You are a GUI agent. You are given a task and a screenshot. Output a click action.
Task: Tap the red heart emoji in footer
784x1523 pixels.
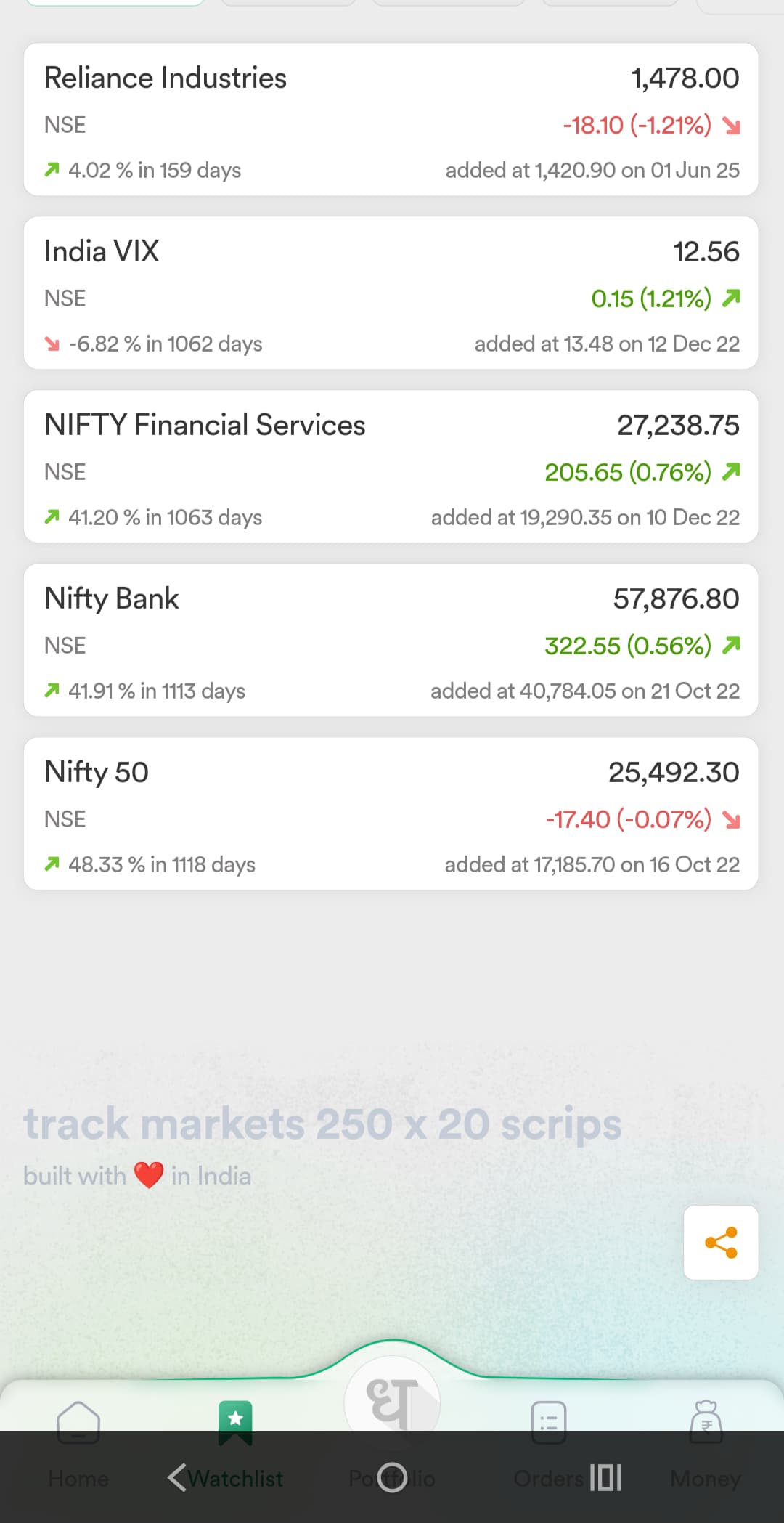pyautogui.click(x=149, y=1175)
